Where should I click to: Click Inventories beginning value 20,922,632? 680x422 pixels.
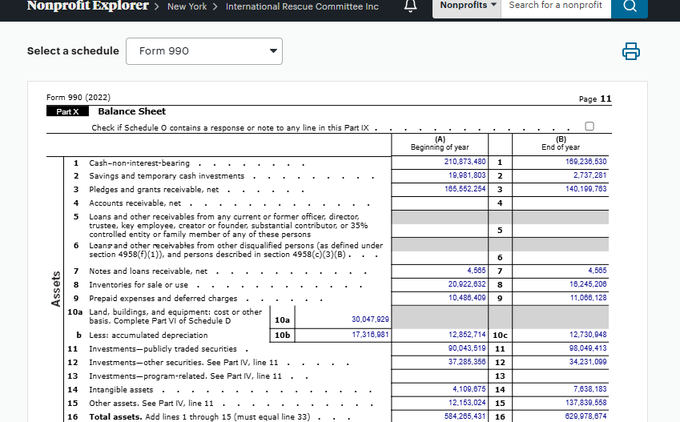point(467,284)
